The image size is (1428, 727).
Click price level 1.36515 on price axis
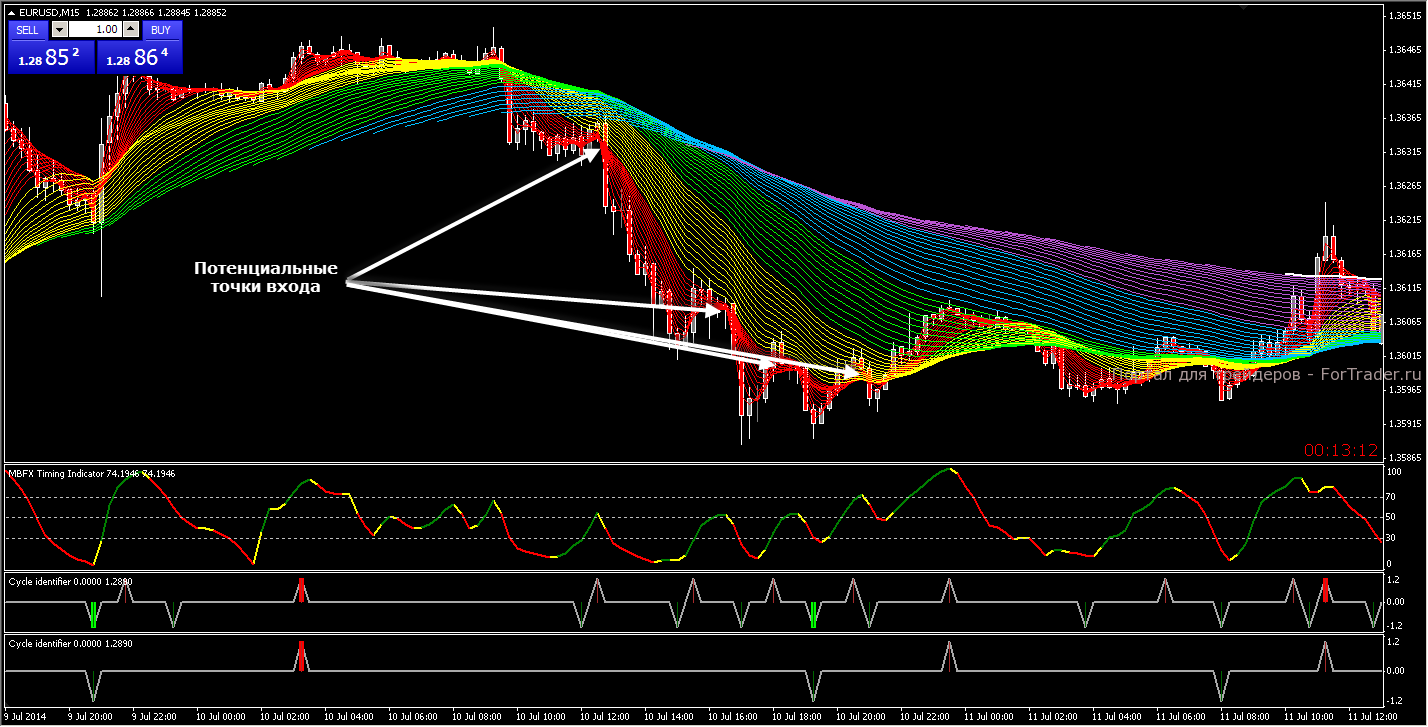tap(1404, 16)
